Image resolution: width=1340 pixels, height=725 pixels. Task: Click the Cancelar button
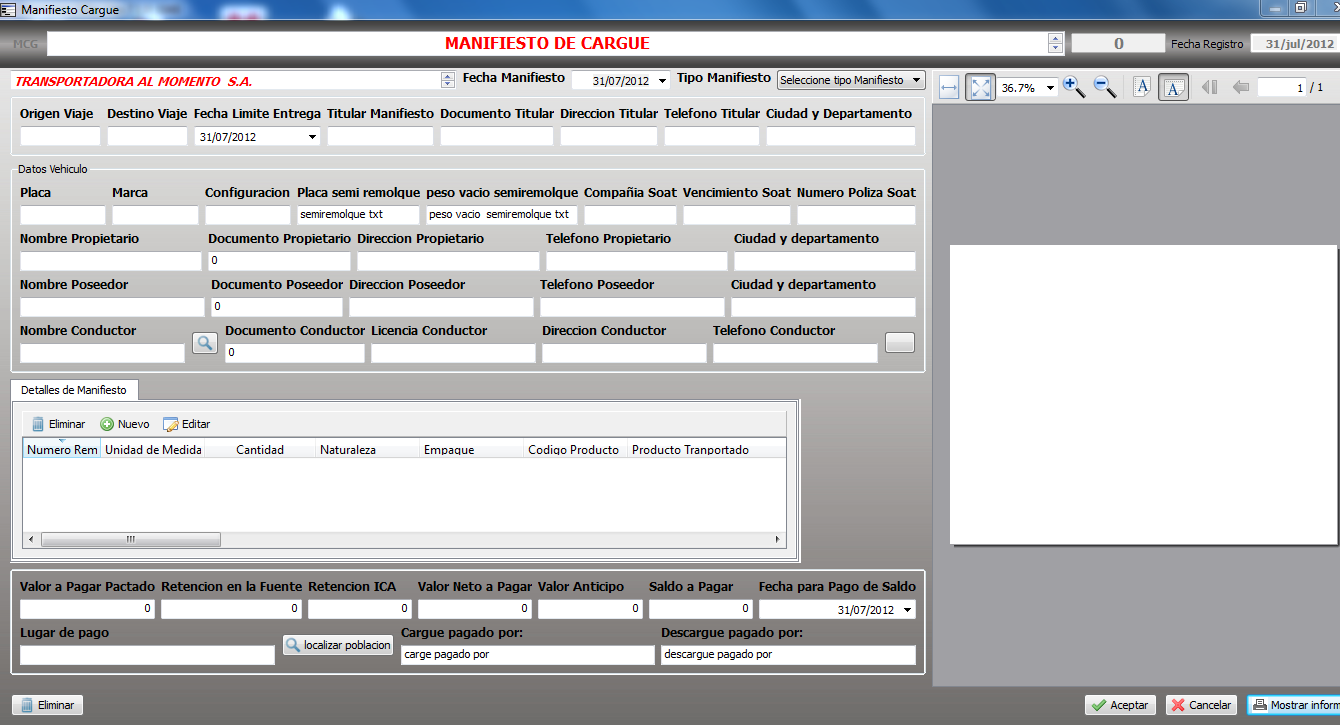[1201, 705]
